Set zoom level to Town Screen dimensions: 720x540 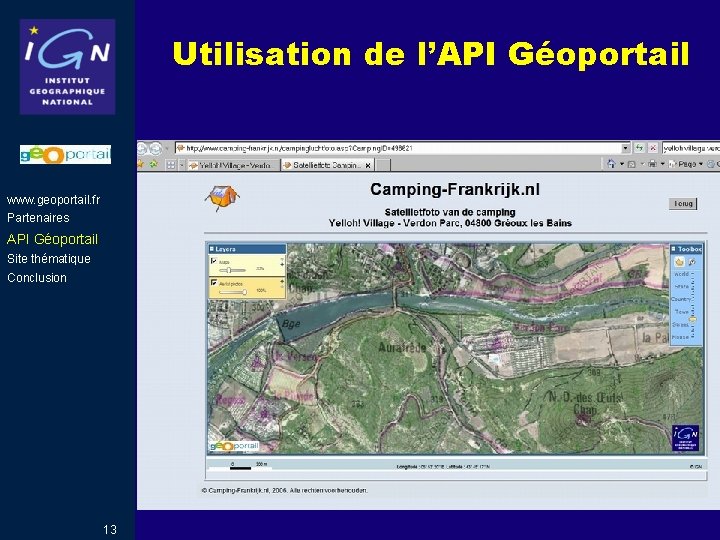pos(681,312)
